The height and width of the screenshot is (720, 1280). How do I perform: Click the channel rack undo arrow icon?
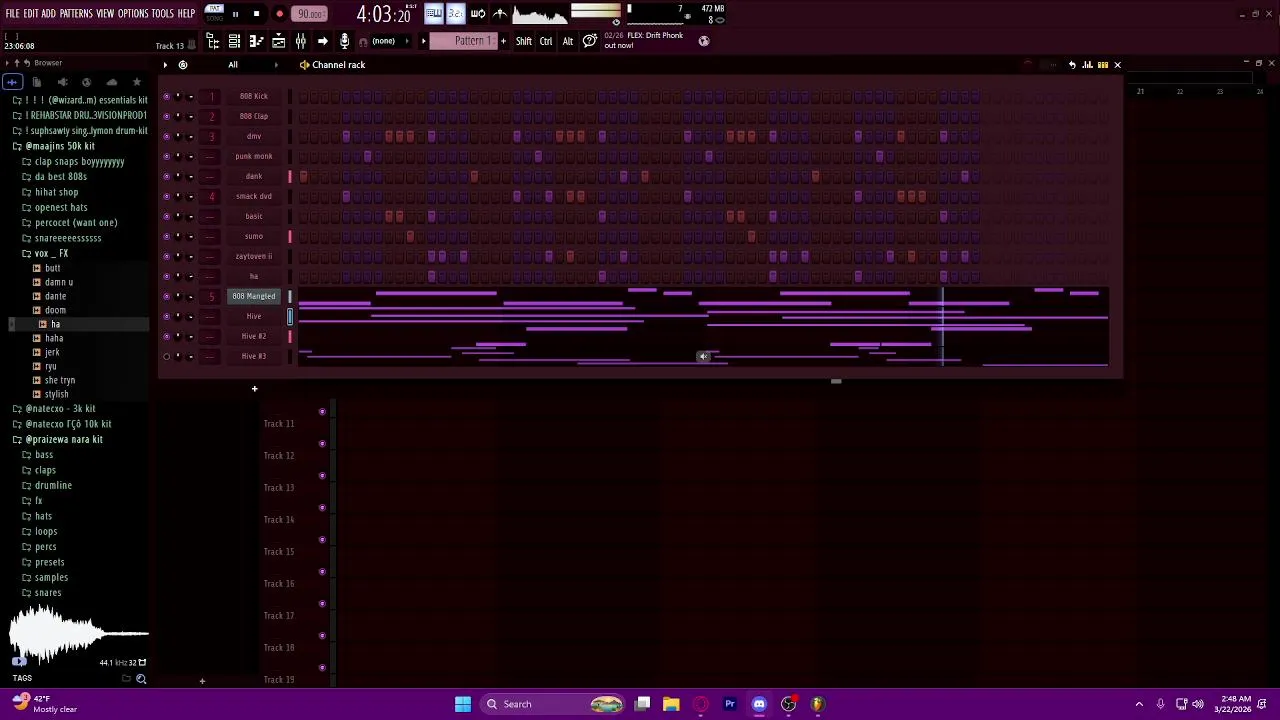1072,65
